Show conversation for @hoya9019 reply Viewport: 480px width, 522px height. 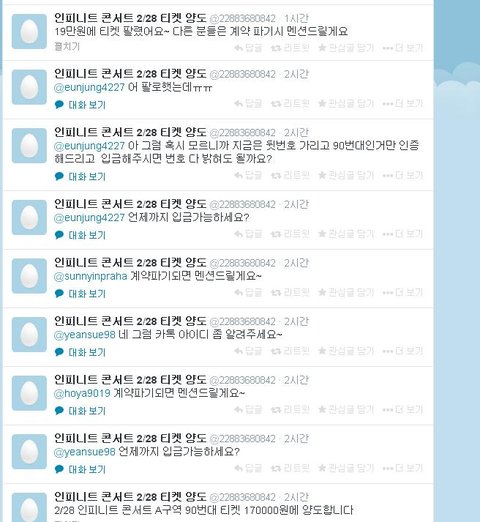(80, 411)
